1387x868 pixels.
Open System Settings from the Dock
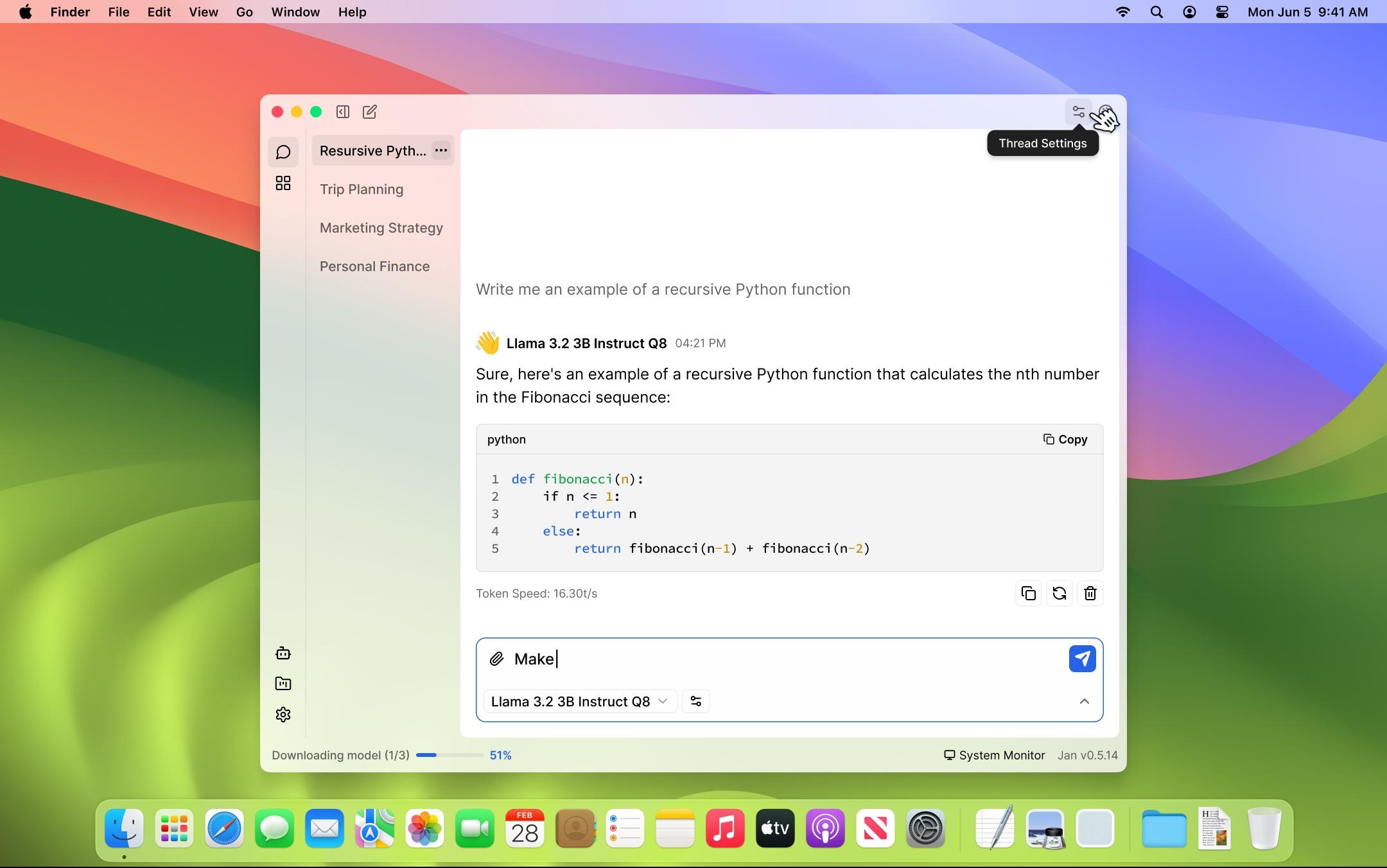click(925, 828)
